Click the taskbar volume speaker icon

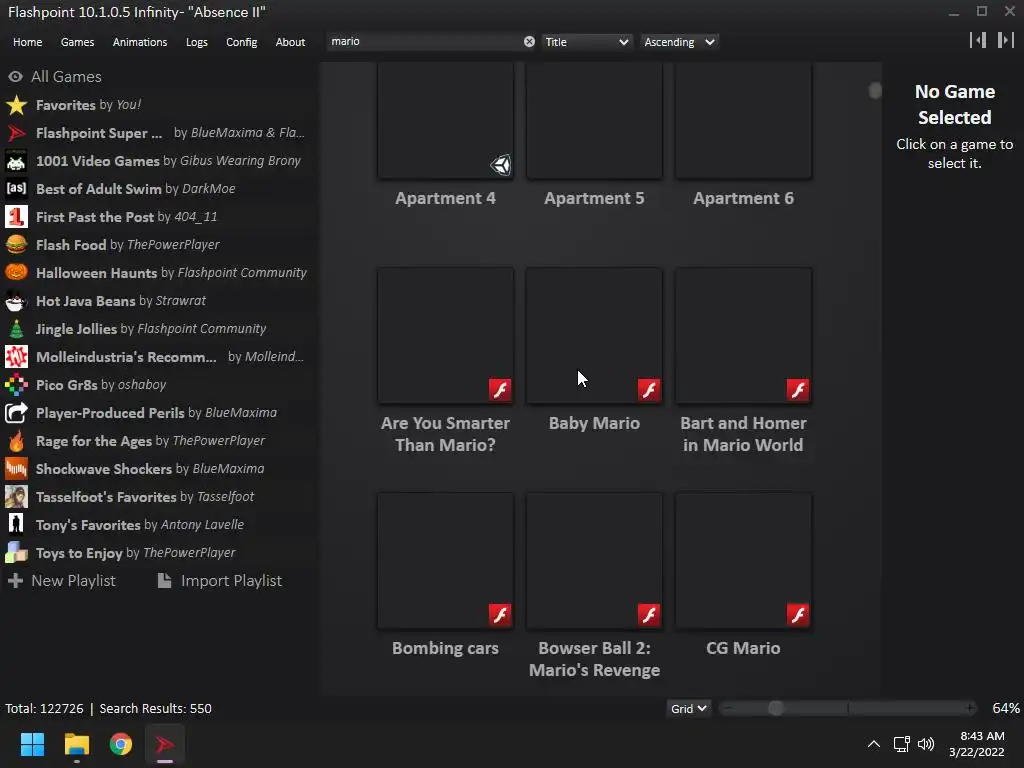[926, 744]
